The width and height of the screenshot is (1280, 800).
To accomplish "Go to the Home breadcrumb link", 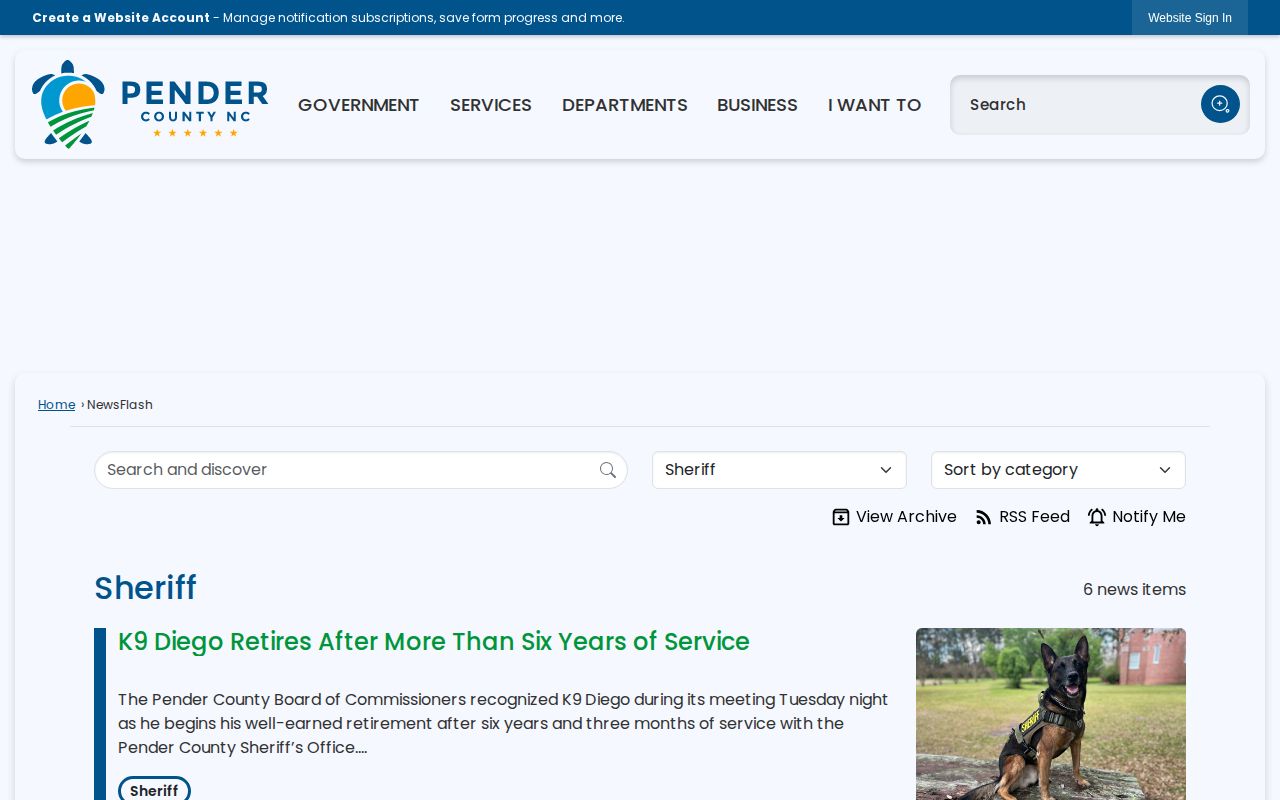I will pos(57,405).
